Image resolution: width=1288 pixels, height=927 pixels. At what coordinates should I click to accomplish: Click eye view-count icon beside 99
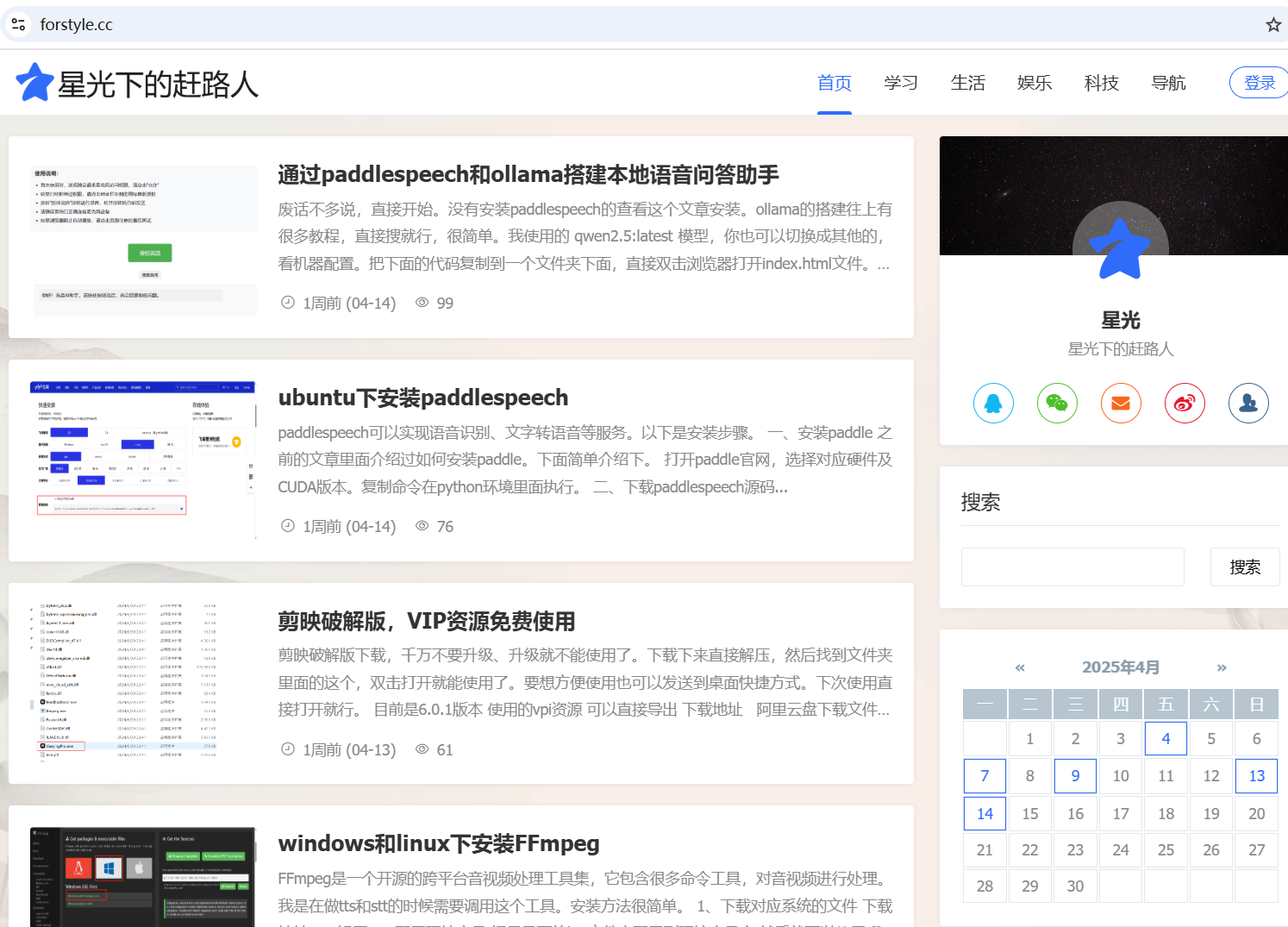click(x=422, y=303)
